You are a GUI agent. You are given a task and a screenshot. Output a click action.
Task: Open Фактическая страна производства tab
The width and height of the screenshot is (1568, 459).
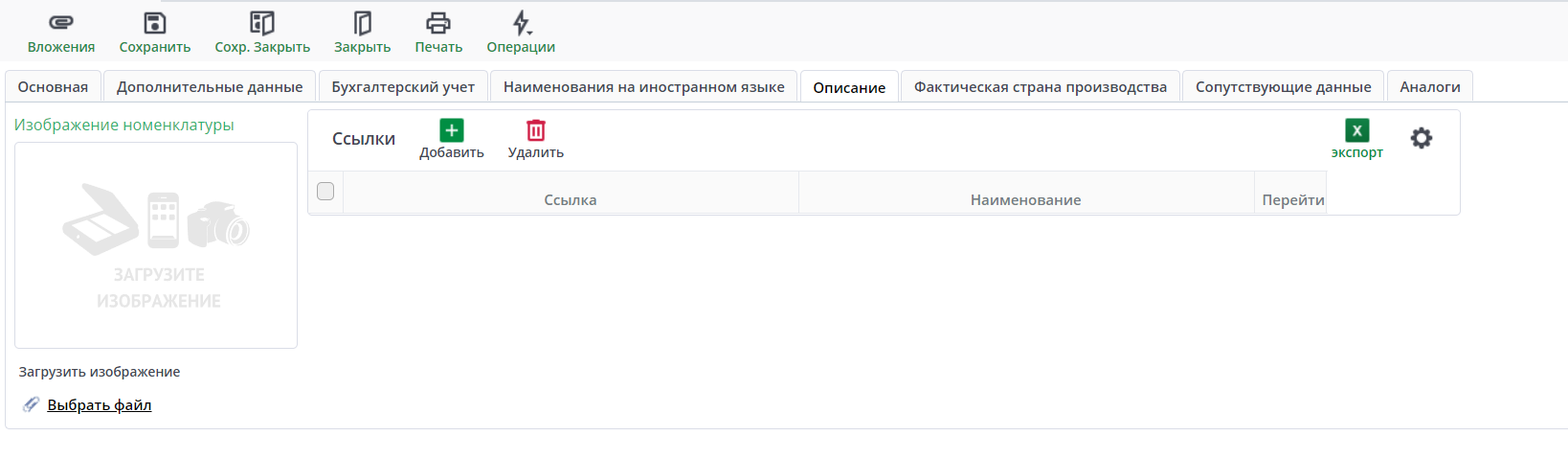point(1040,87)
